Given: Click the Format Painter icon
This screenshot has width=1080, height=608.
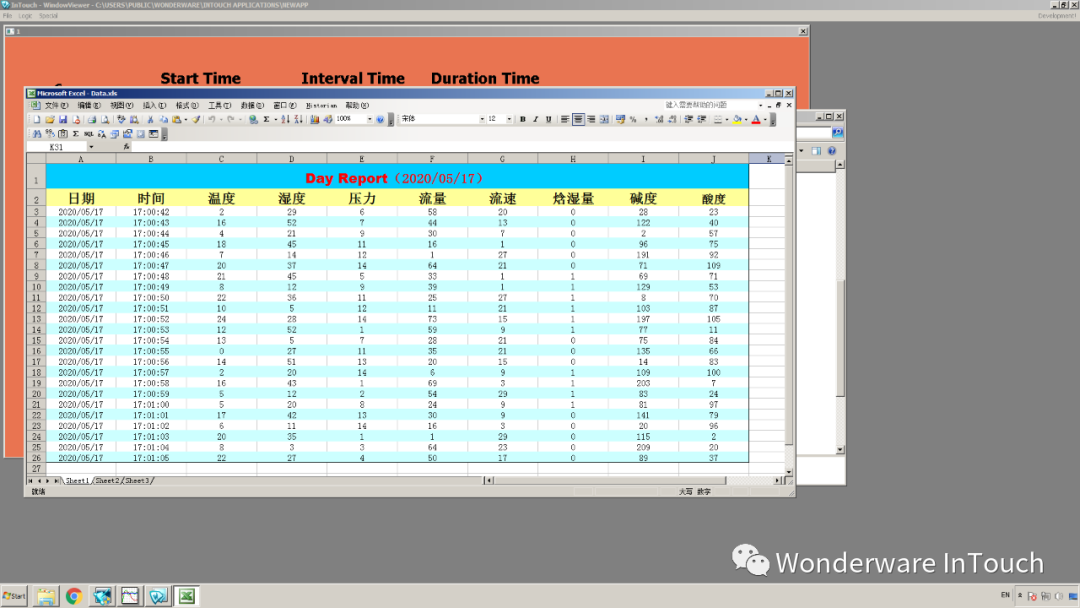Looking at the screenshot, I should (x=195, y=120).
